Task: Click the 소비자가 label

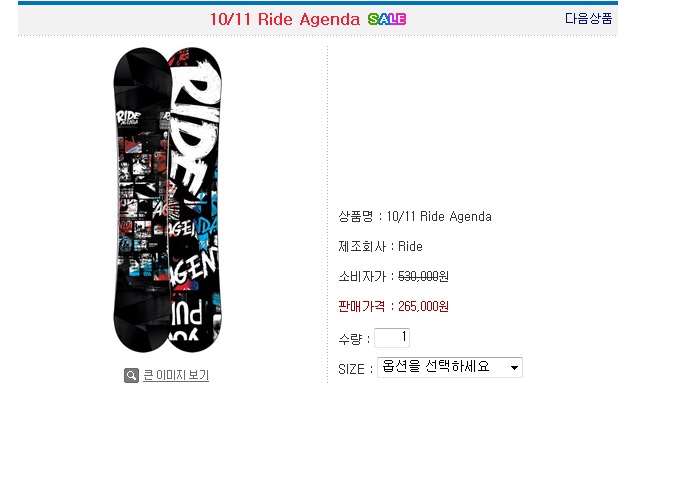Action: [x=361, y=277]
